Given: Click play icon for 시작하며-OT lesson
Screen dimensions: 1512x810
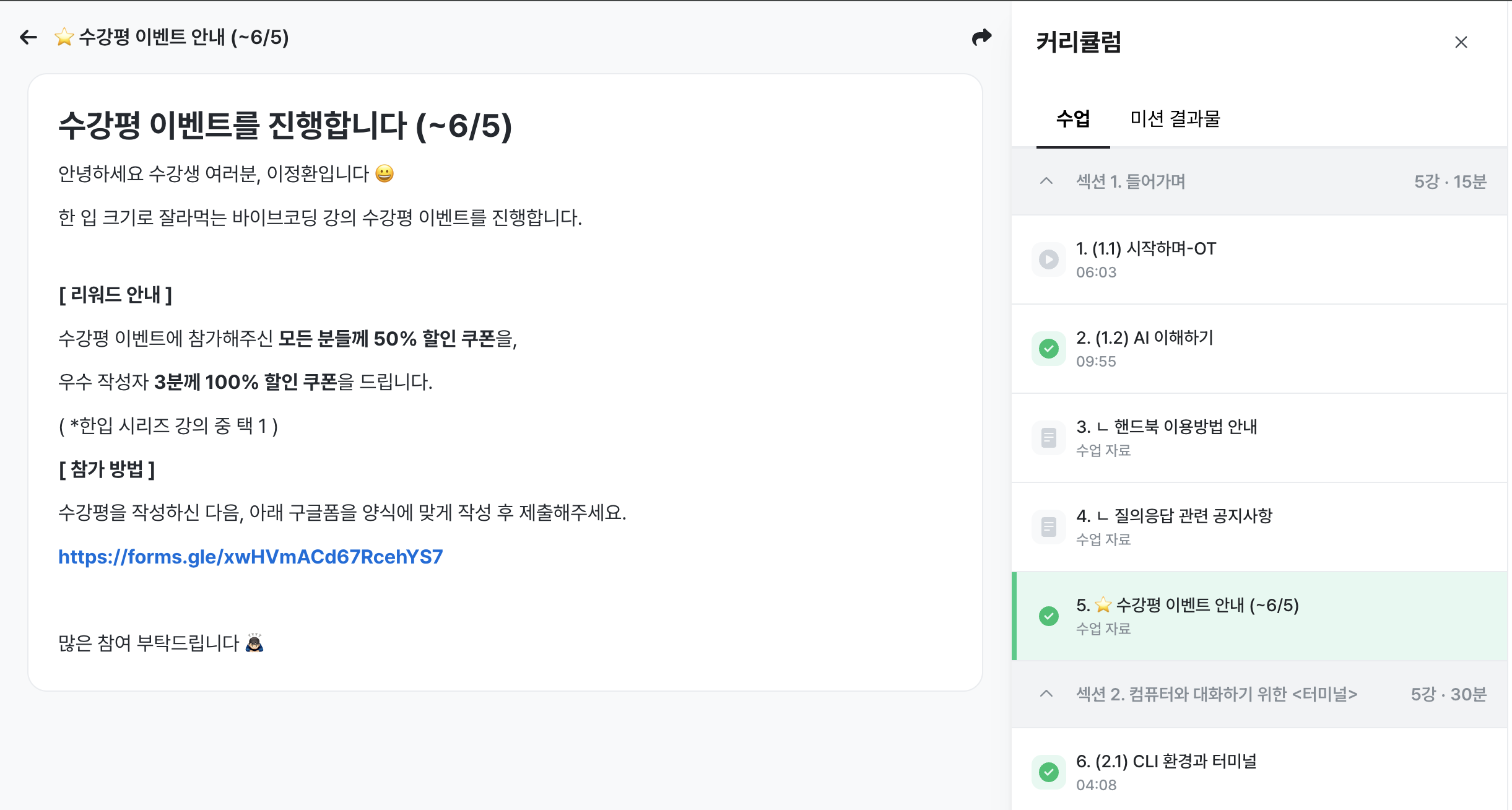Looking at the screenshot, I should [1049, 259].
